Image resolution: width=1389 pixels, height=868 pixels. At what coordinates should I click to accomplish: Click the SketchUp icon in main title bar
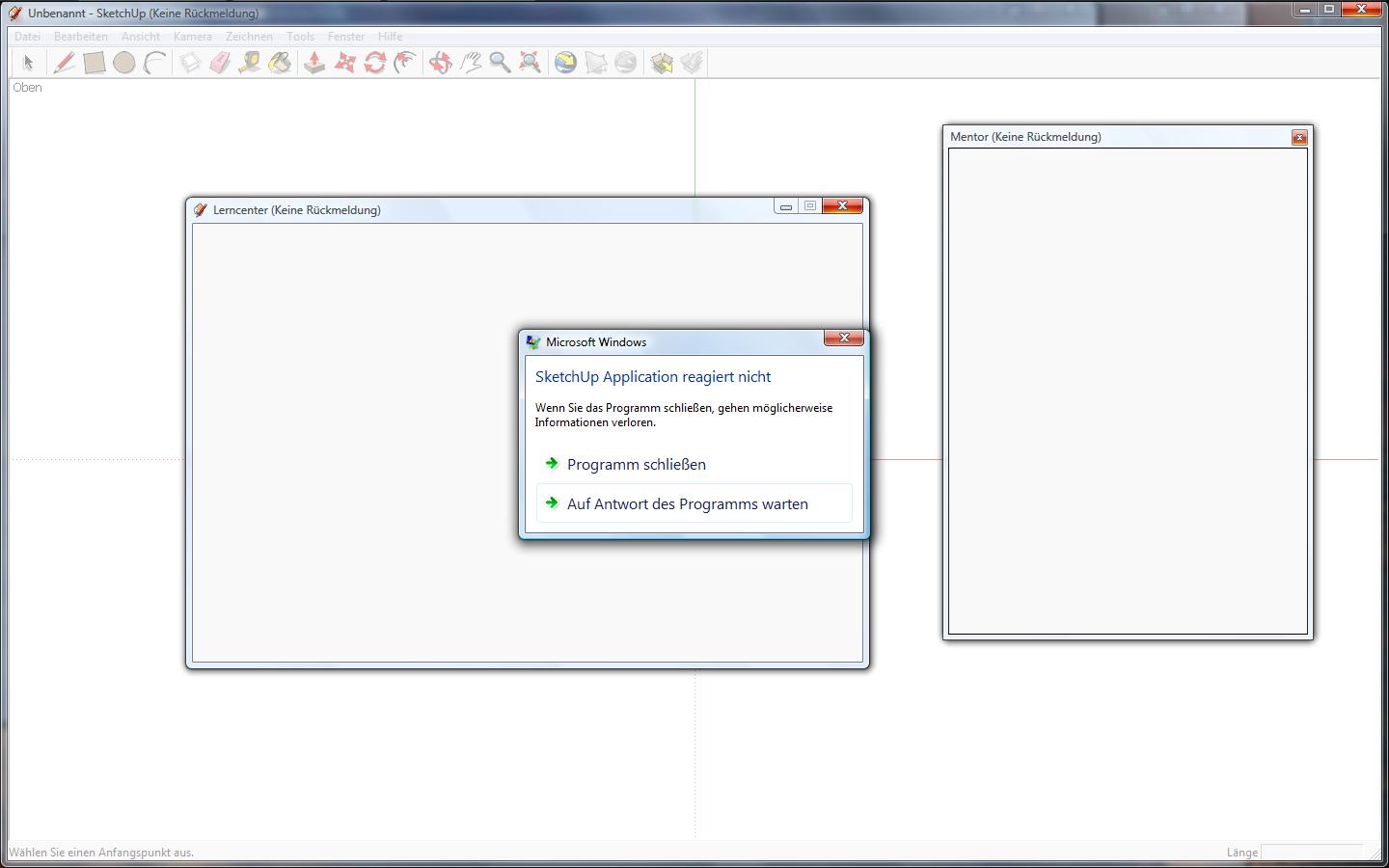15,13
